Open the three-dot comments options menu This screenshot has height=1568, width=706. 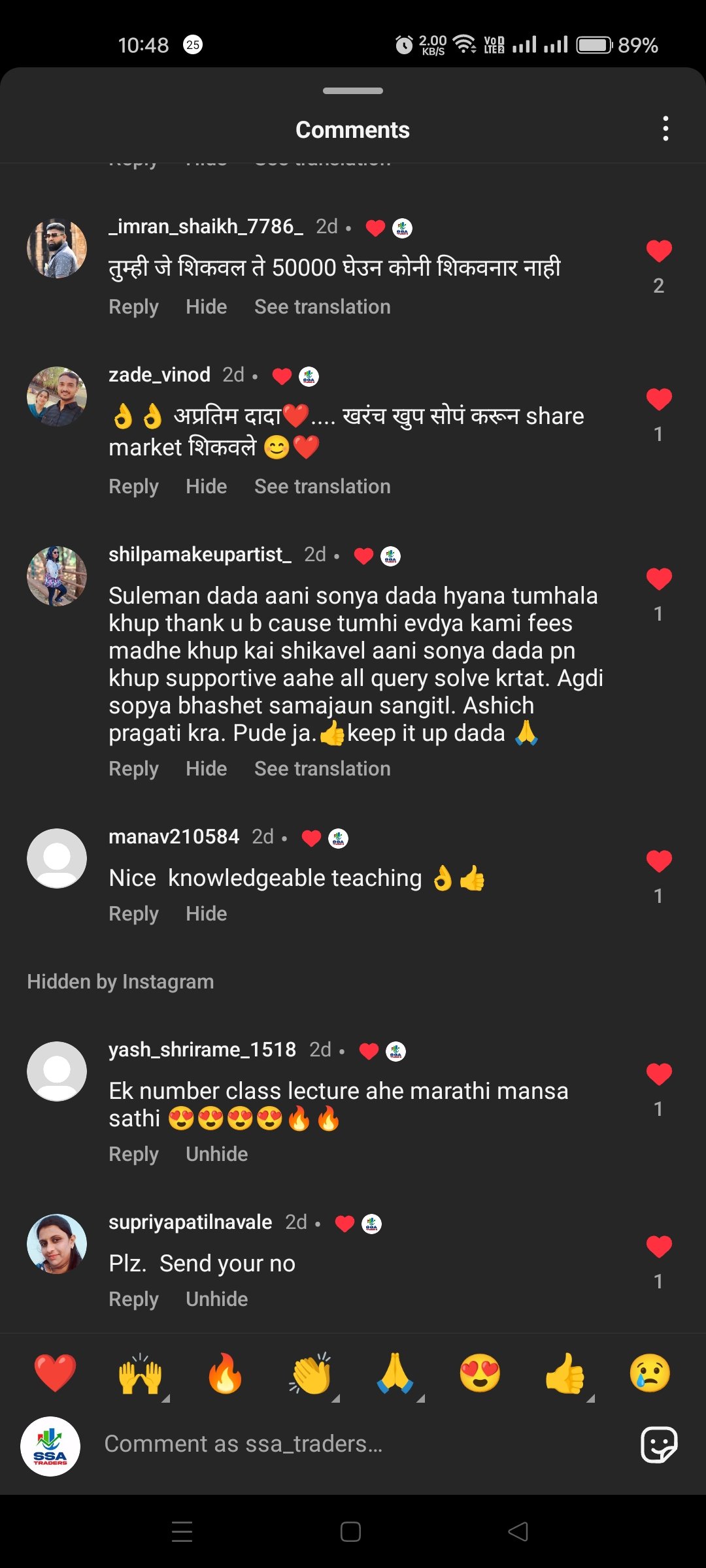point(665,129)
